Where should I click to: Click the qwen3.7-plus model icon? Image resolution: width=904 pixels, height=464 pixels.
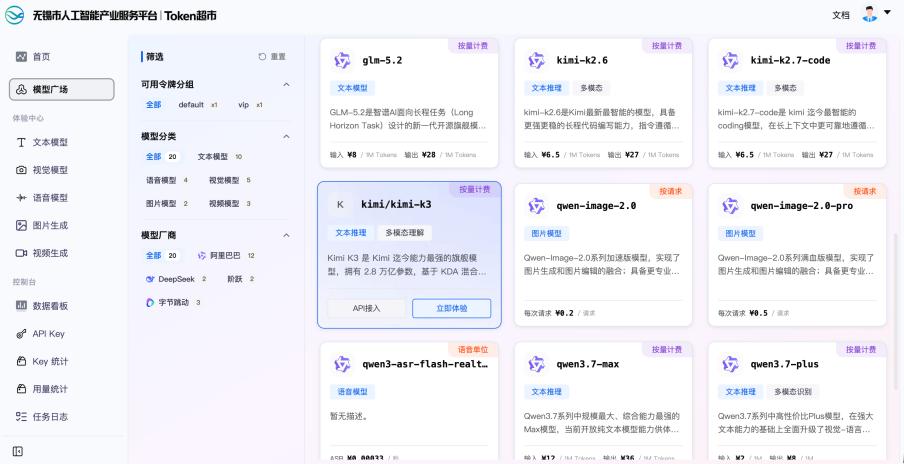point(730,364)
